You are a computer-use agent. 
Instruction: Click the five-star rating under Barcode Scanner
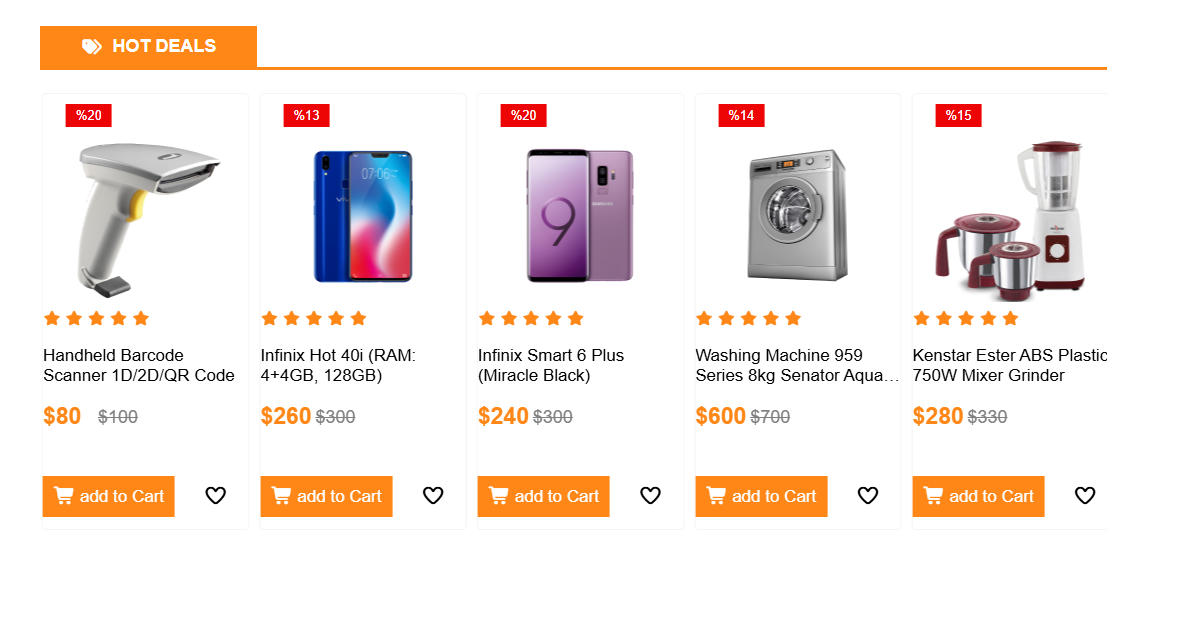pyautogui.click(x=96, y=319)
